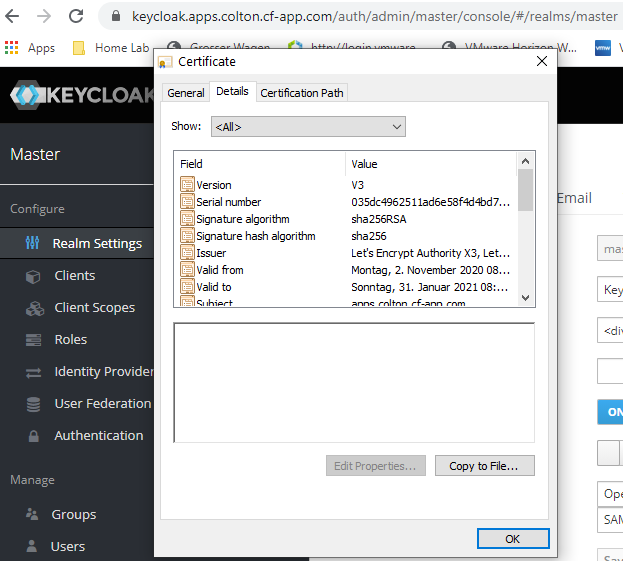This screenshot has height=561, width=623.
Task: Click the Copy to File button
Action: [x=484, y=466]
